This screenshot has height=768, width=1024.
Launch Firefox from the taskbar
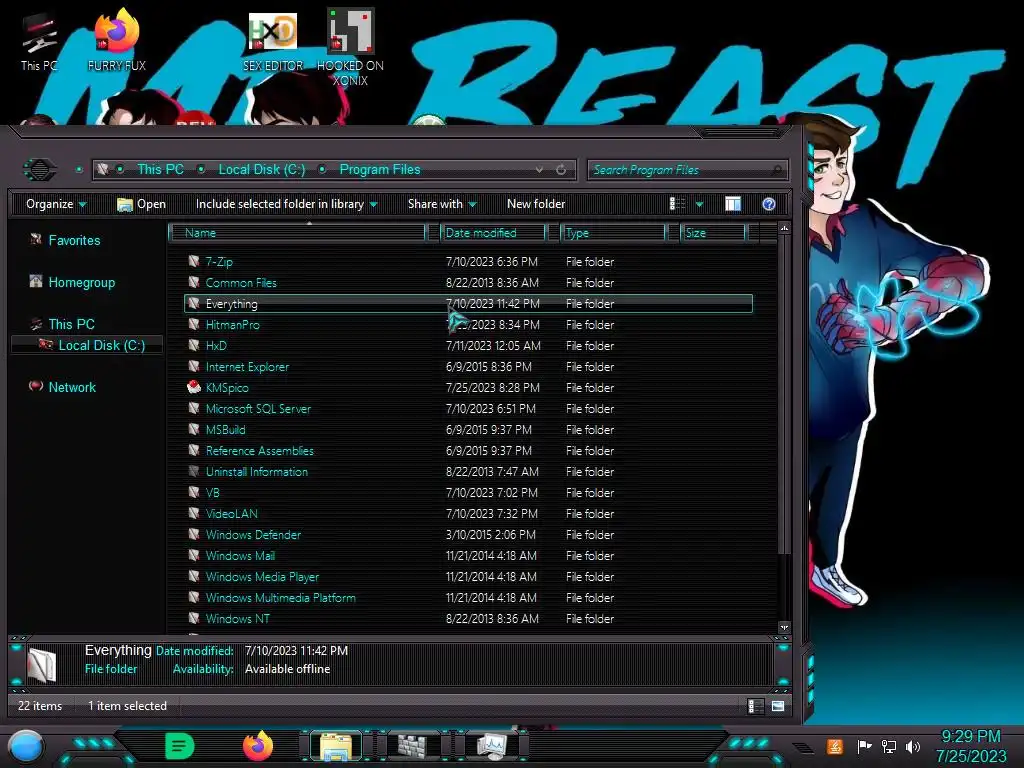[x=258, y=746]
